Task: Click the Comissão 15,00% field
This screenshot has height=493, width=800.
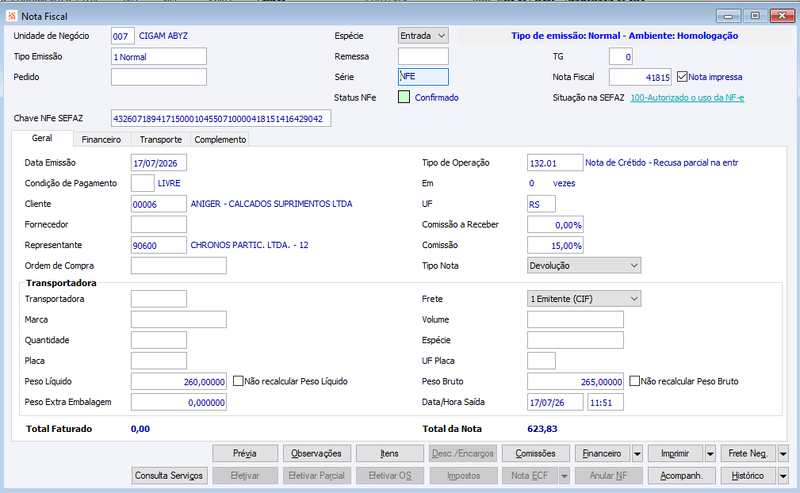Action: click(x=555, y=245)
